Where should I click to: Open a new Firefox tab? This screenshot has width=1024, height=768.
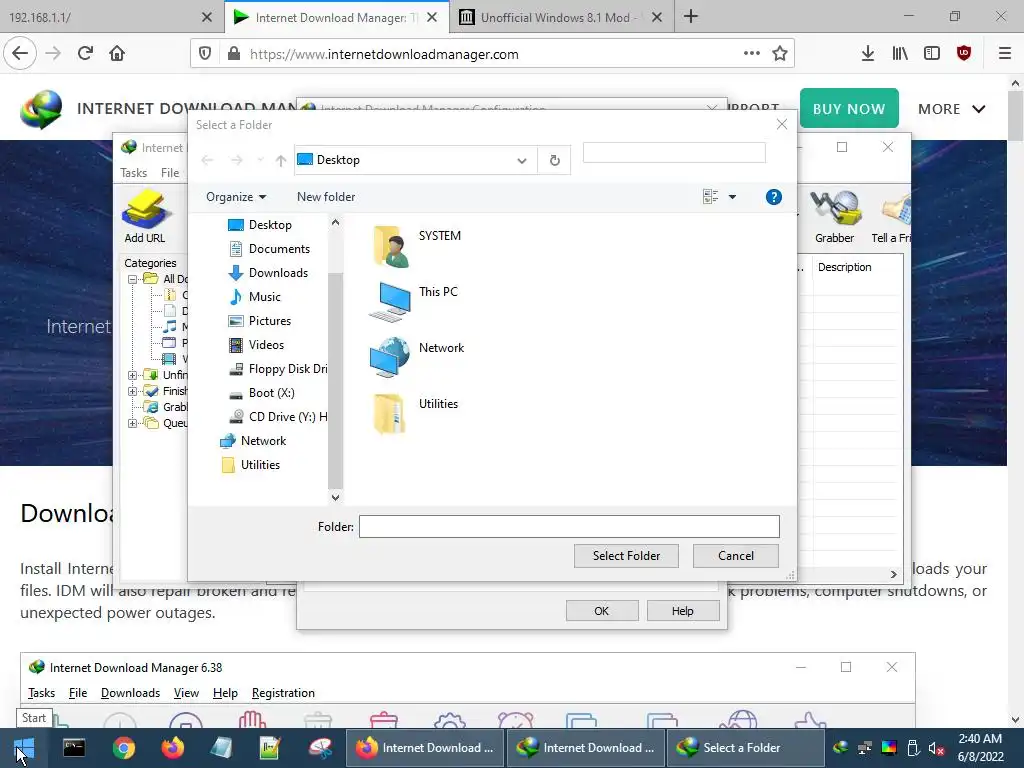691,17
